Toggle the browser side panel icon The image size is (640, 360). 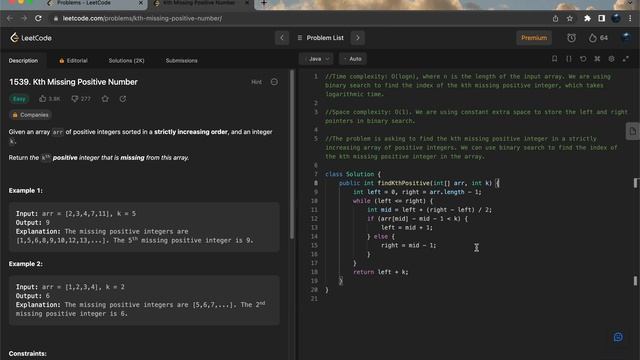tap(602, 18)
